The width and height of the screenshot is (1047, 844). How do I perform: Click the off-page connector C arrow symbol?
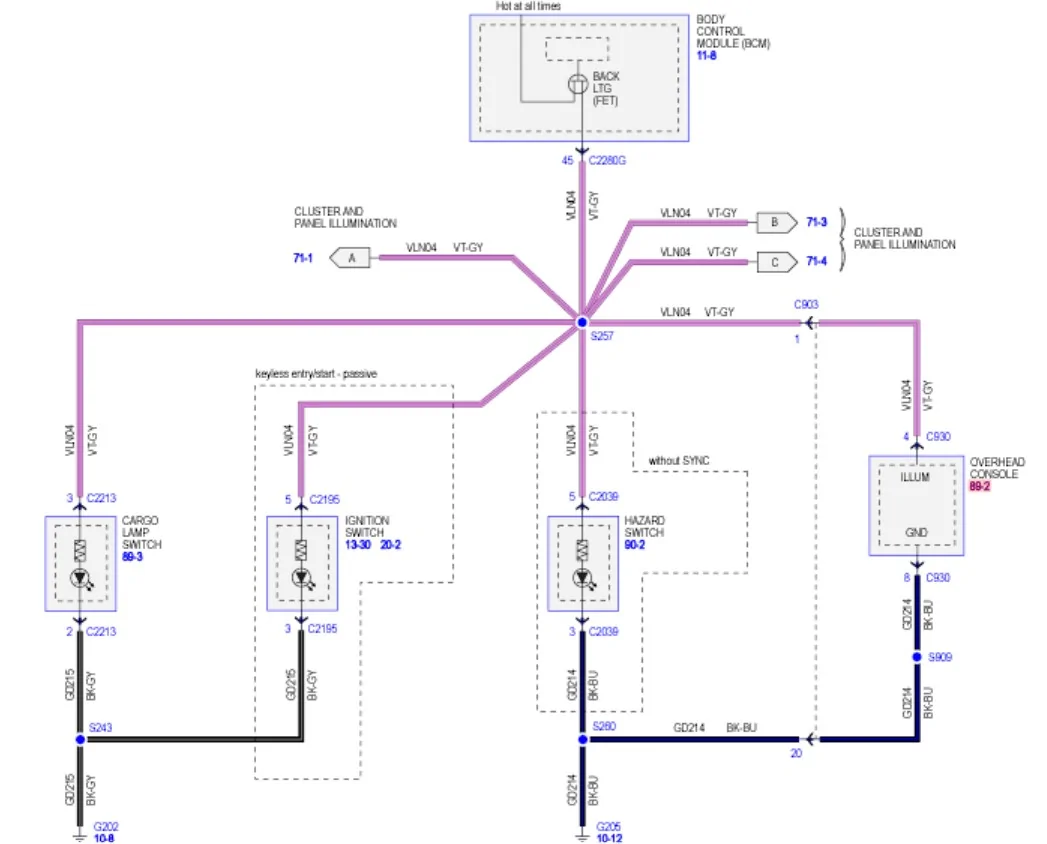coord(777,262)
